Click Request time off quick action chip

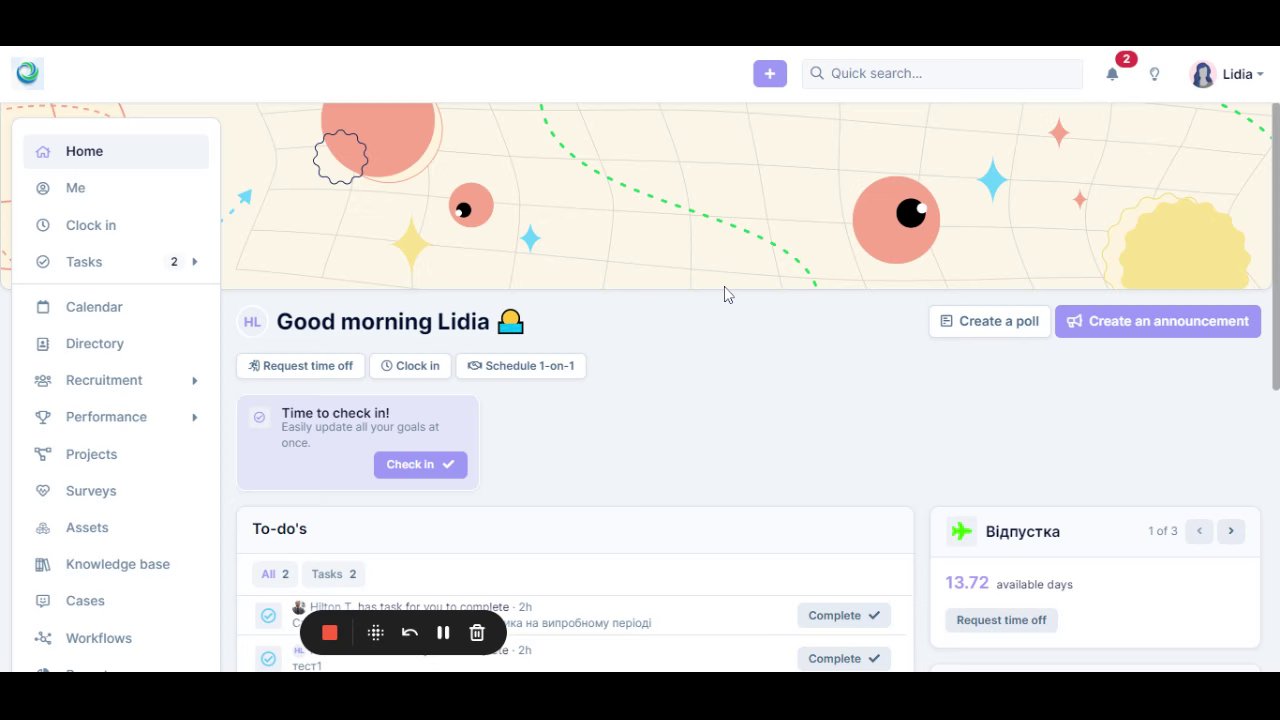(301, 366)
